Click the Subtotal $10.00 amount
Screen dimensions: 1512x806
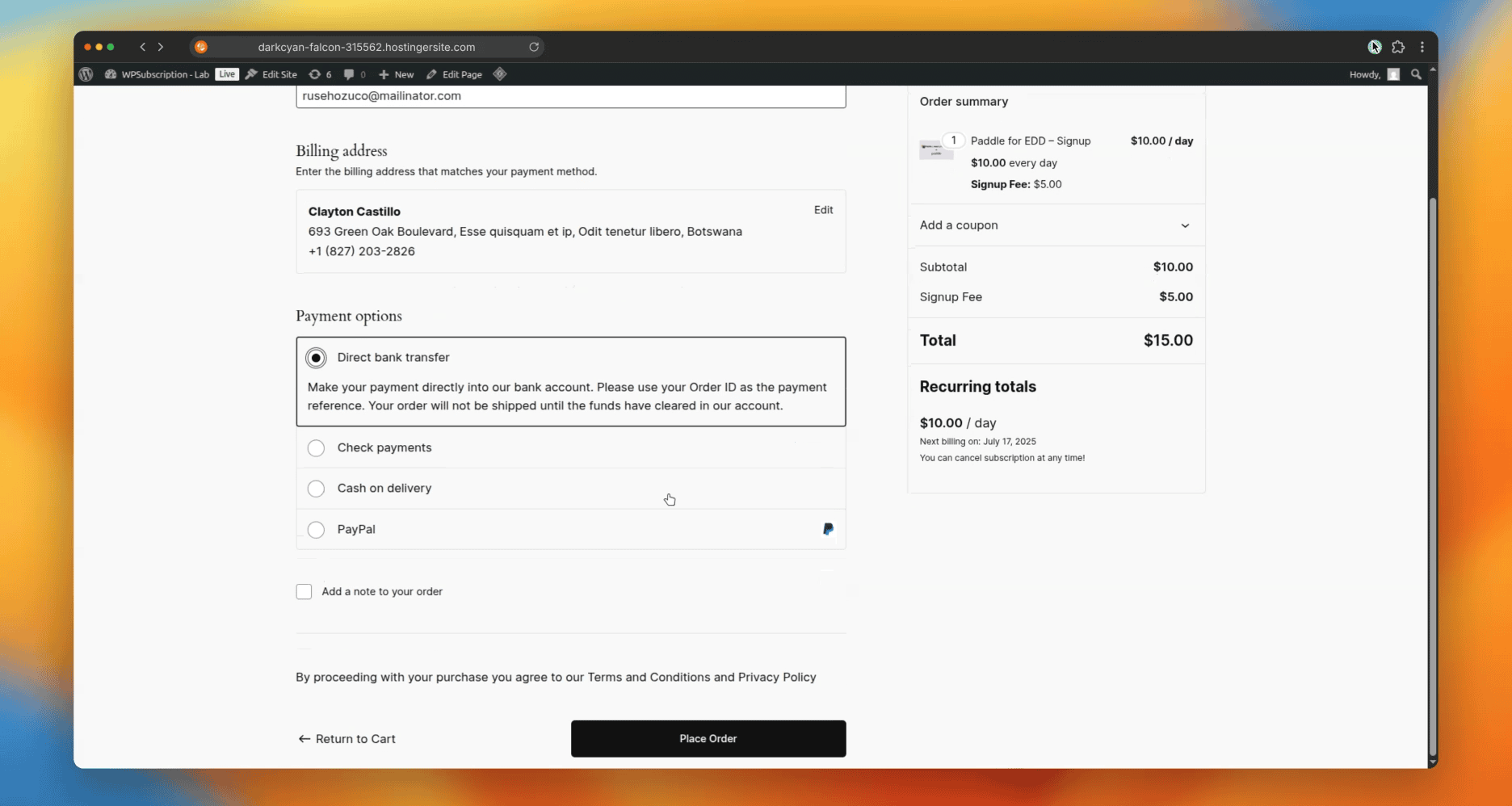coord(1173,267)
